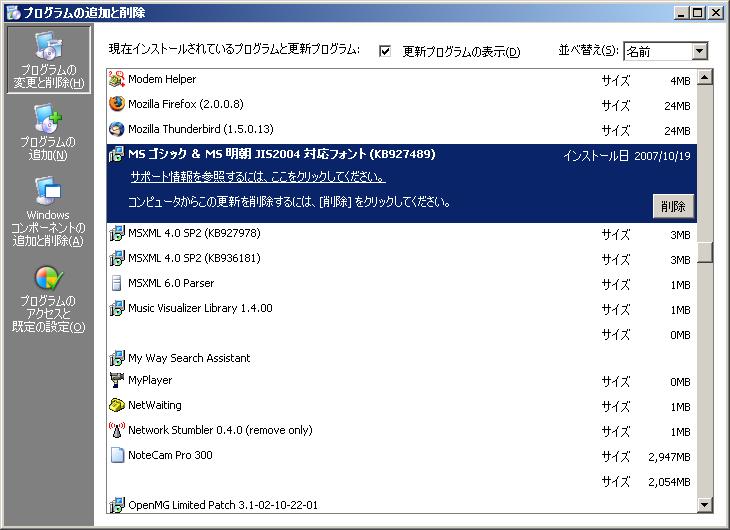Maximize the プログラムの追加と削除 window
The image size is (730, 530).
click(698, 13)
